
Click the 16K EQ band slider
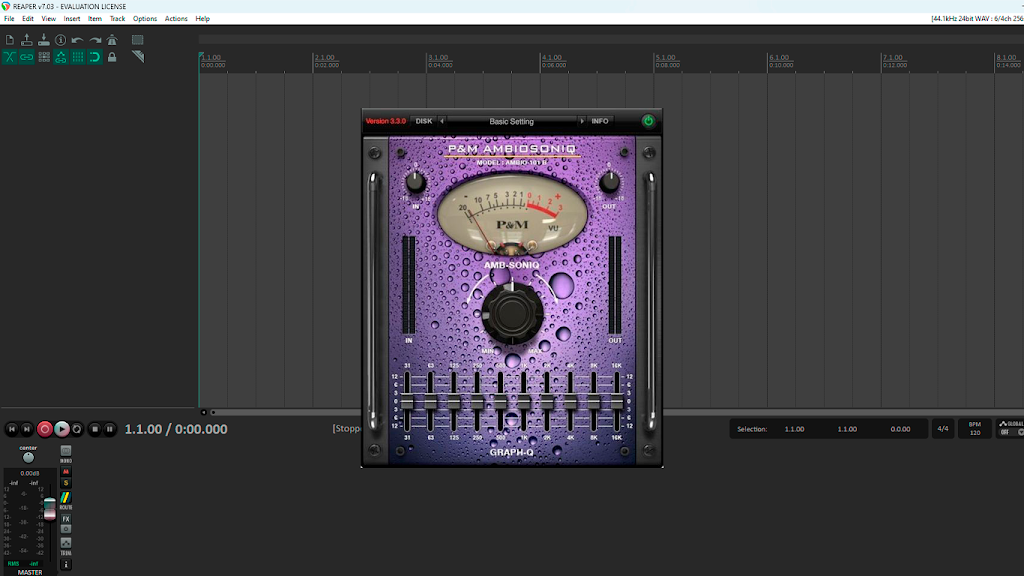click(x=617, y=402)
